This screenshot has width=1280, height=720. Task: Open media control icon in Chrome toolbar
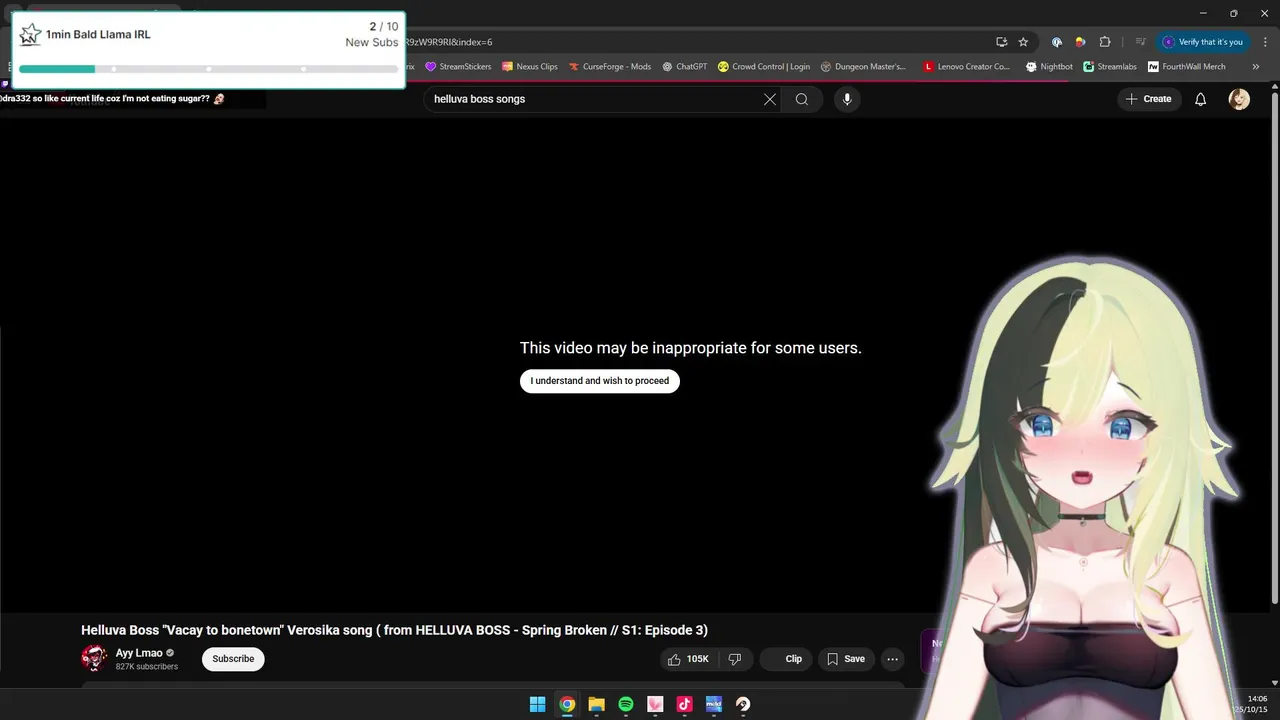[x=1140, y=42]
